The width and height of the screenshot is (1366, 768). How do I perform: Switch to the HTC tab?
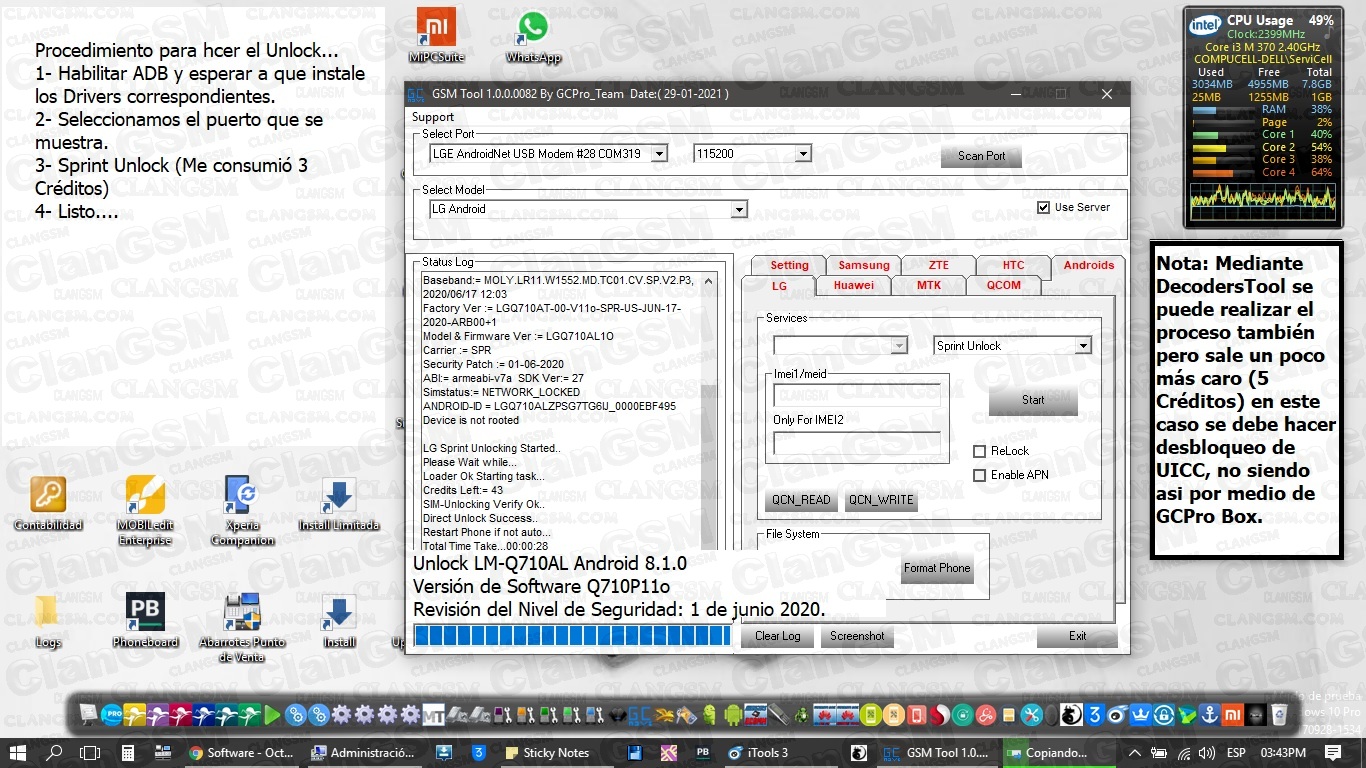1013,265
